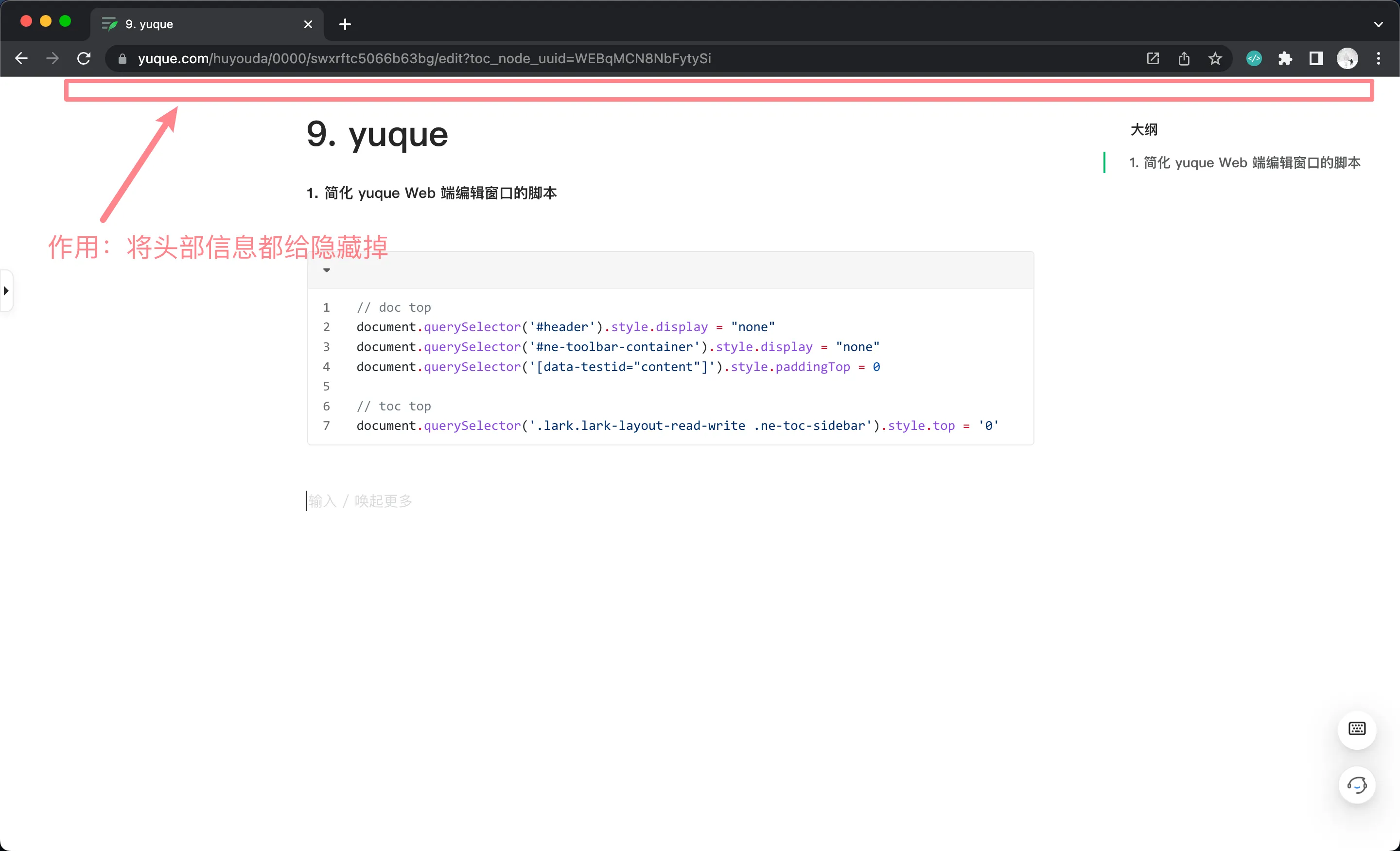Open the browser extensions puzzle icon
This screenshot has width=1400, height=851.
[x=1285, y=58]
